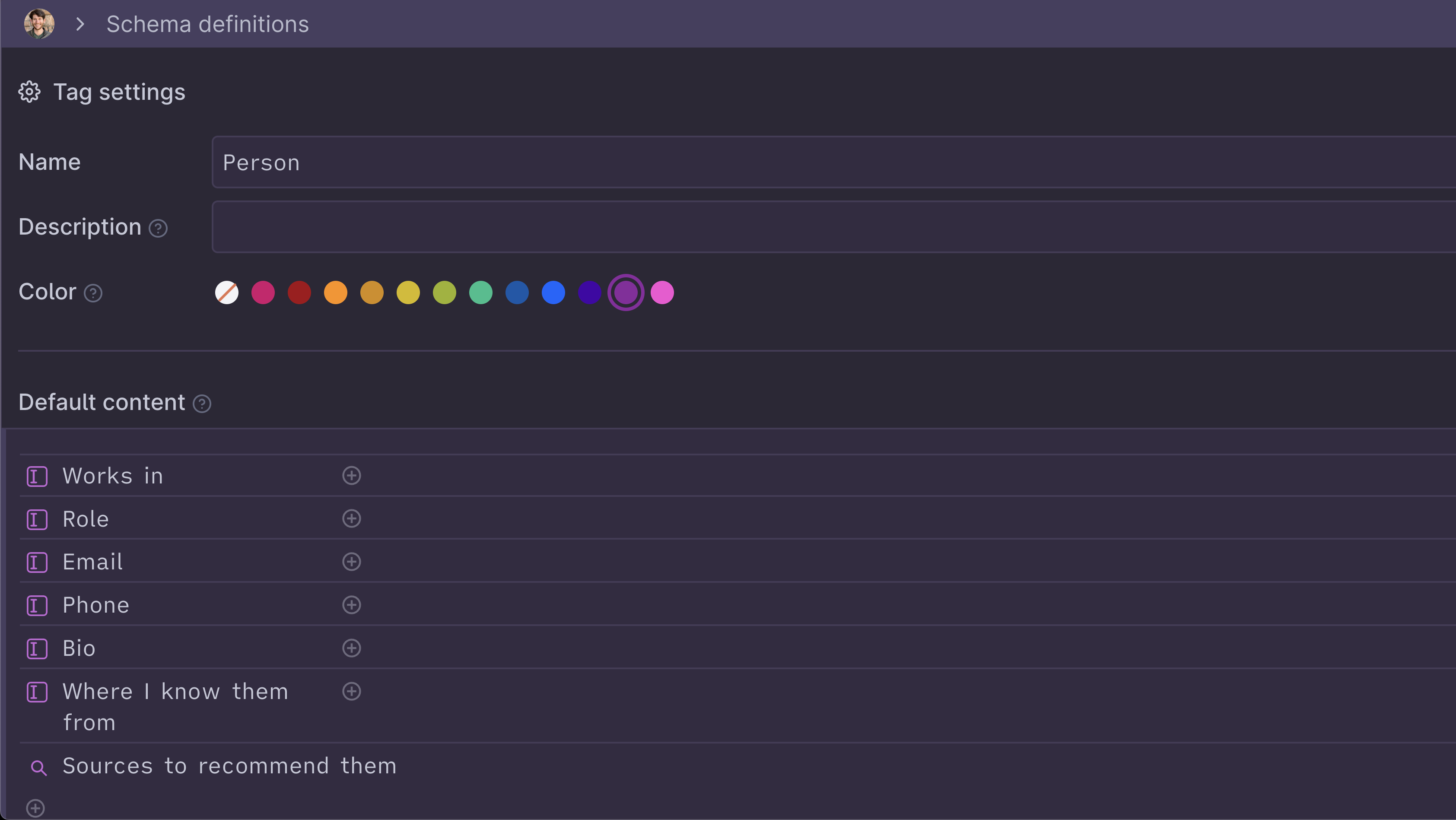
Task: Select the teal green color swatch
Action: pyautogui.click(x=480, y=293)
